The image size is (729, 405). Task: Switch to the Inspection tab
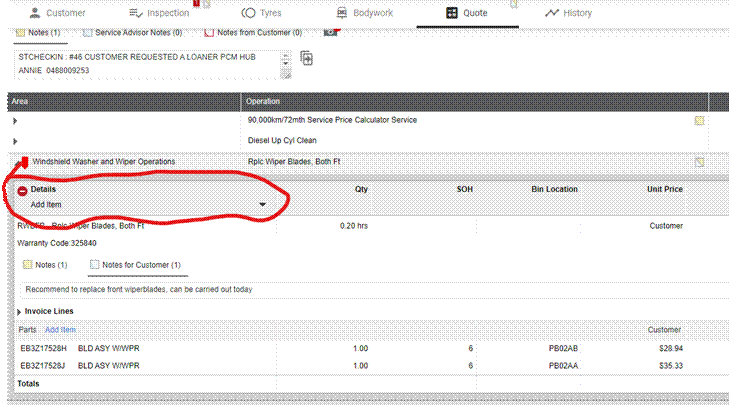coord(159,13)
